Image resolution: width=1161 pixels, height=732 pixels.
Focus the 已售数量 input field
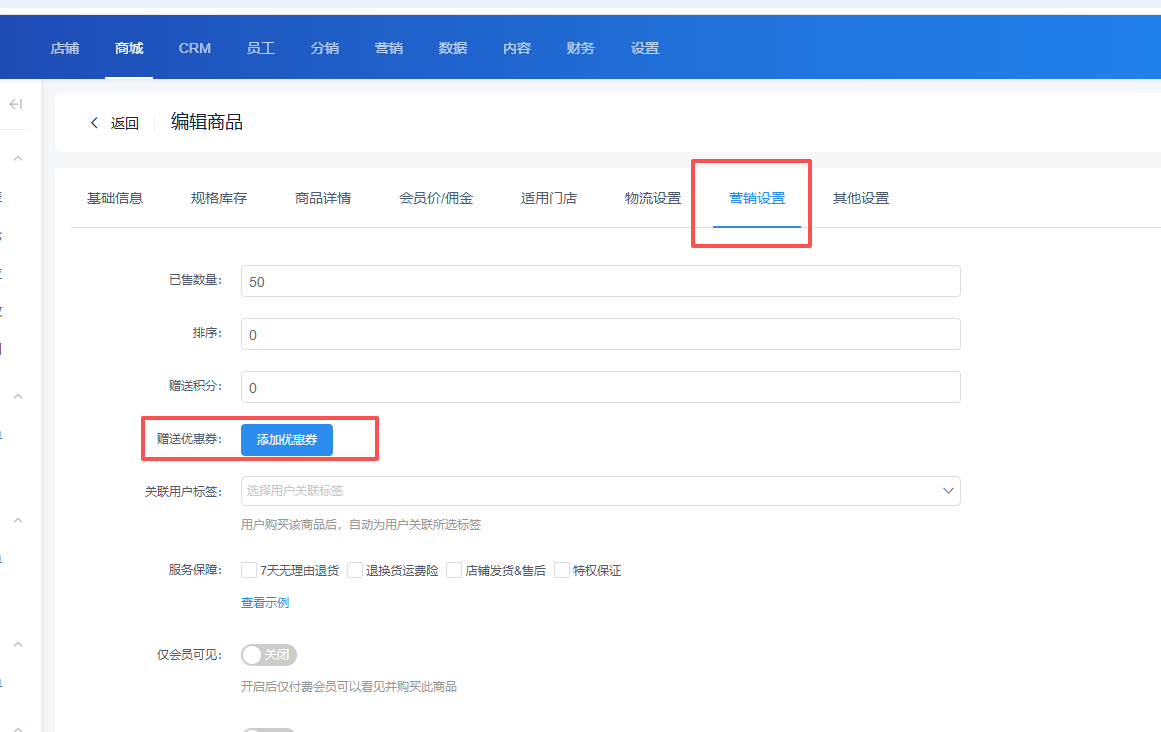tap(600, 282)
